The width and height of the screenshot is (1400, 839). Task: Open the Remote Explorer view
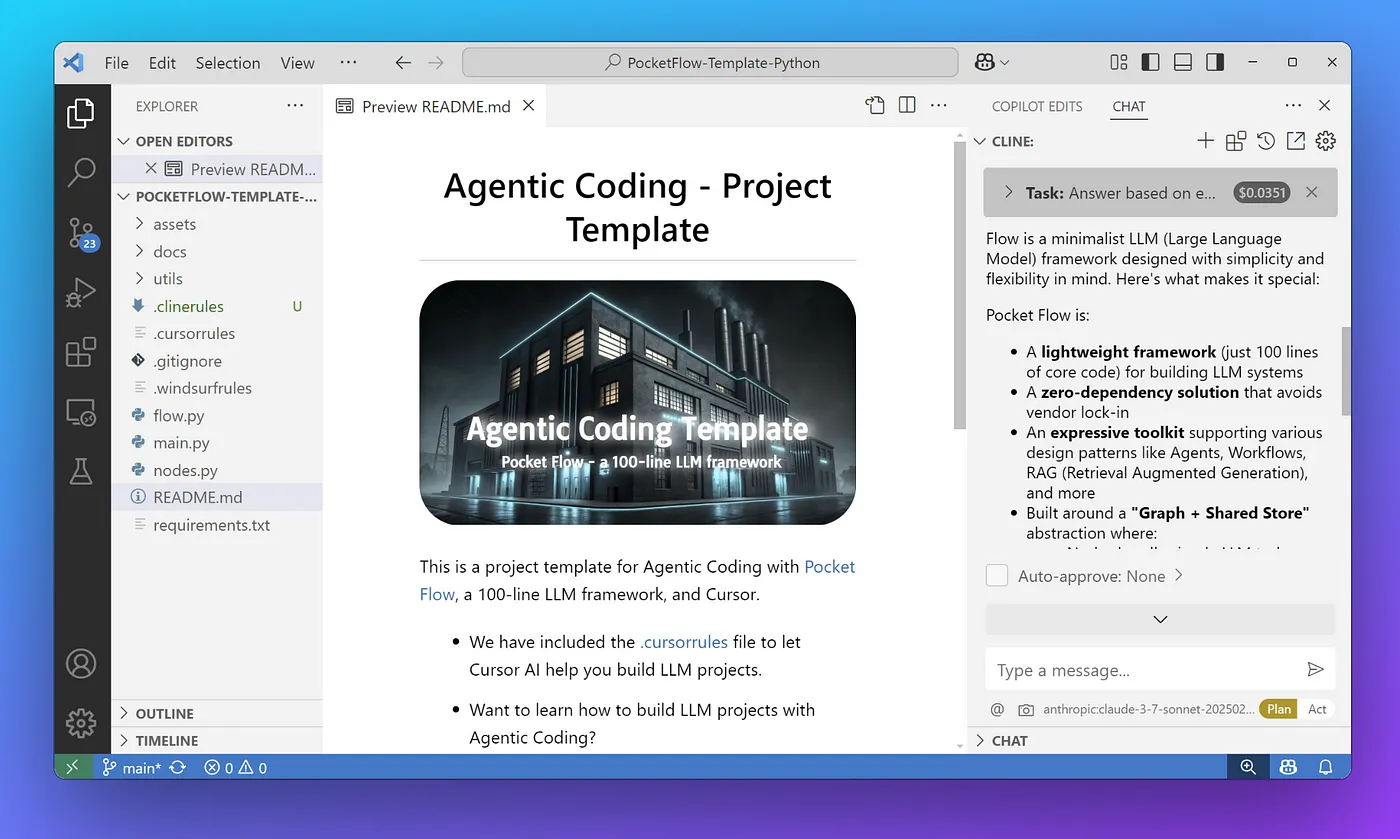(x=81, y=411)
